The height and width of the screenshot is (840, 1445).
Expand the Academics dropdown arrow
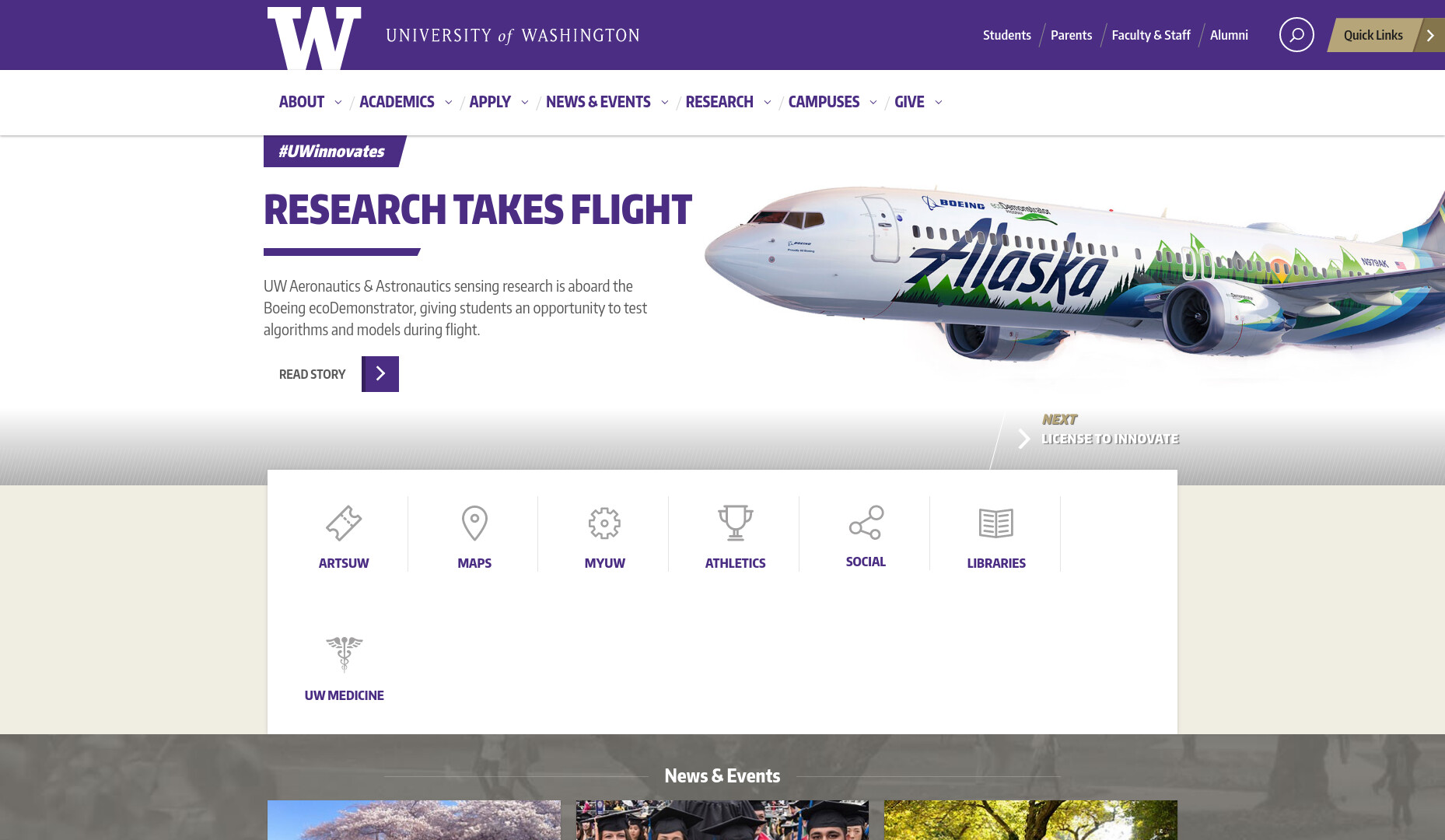(449, 103)
